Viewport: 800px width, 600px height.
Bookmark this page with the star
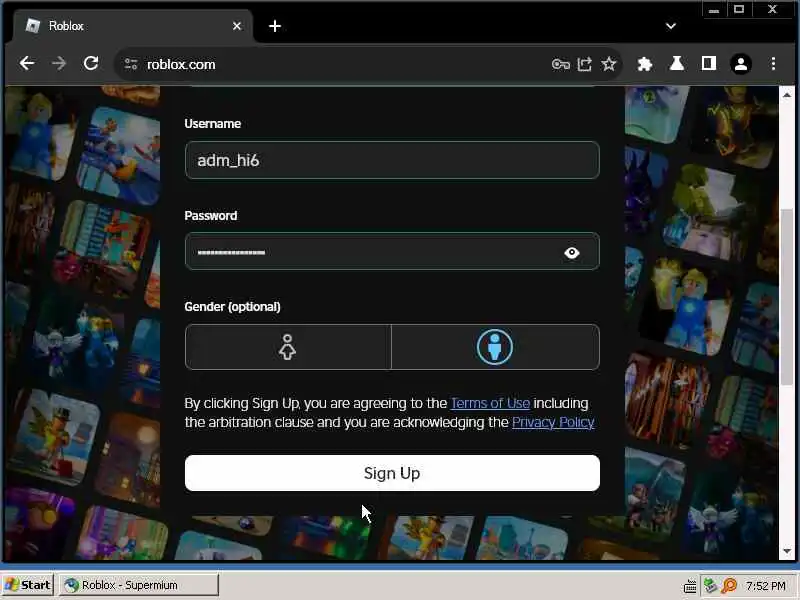point(609,64)
